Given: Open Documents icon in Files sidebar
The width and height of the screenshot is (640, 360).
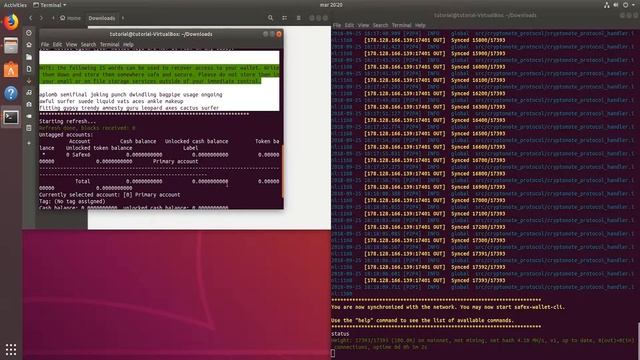Looking at the screenshot, I should click(x=29, y=69).
